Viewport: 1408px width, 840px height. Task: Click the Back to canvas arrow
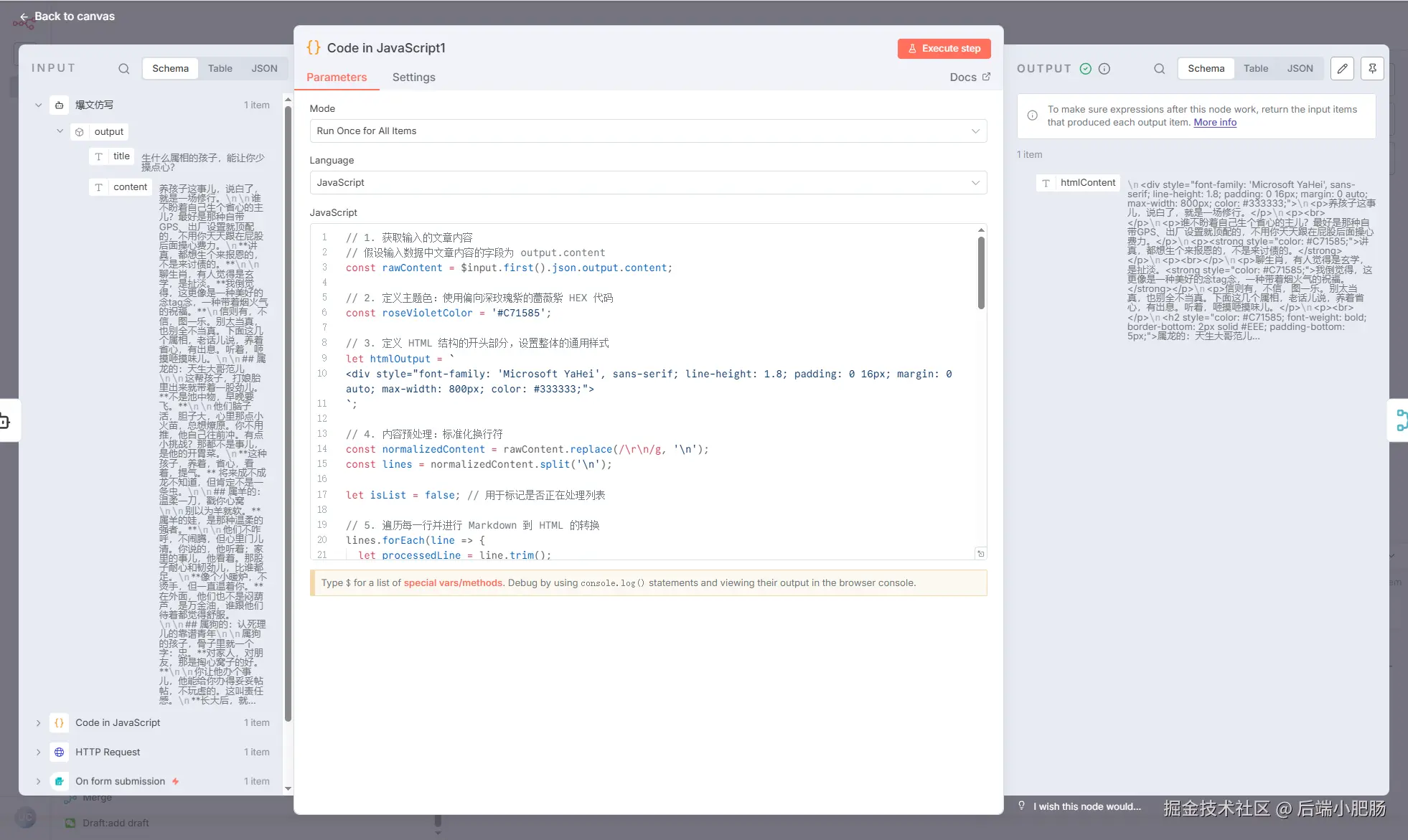pos(24,16)
